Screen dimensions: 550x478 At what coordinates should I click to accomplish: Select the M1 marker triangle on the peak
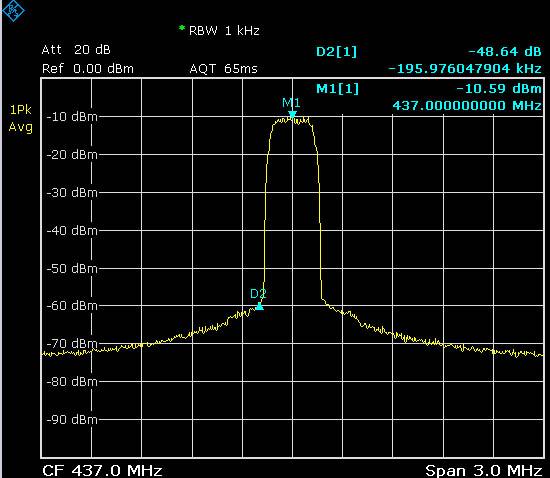[x=292, y=115]
